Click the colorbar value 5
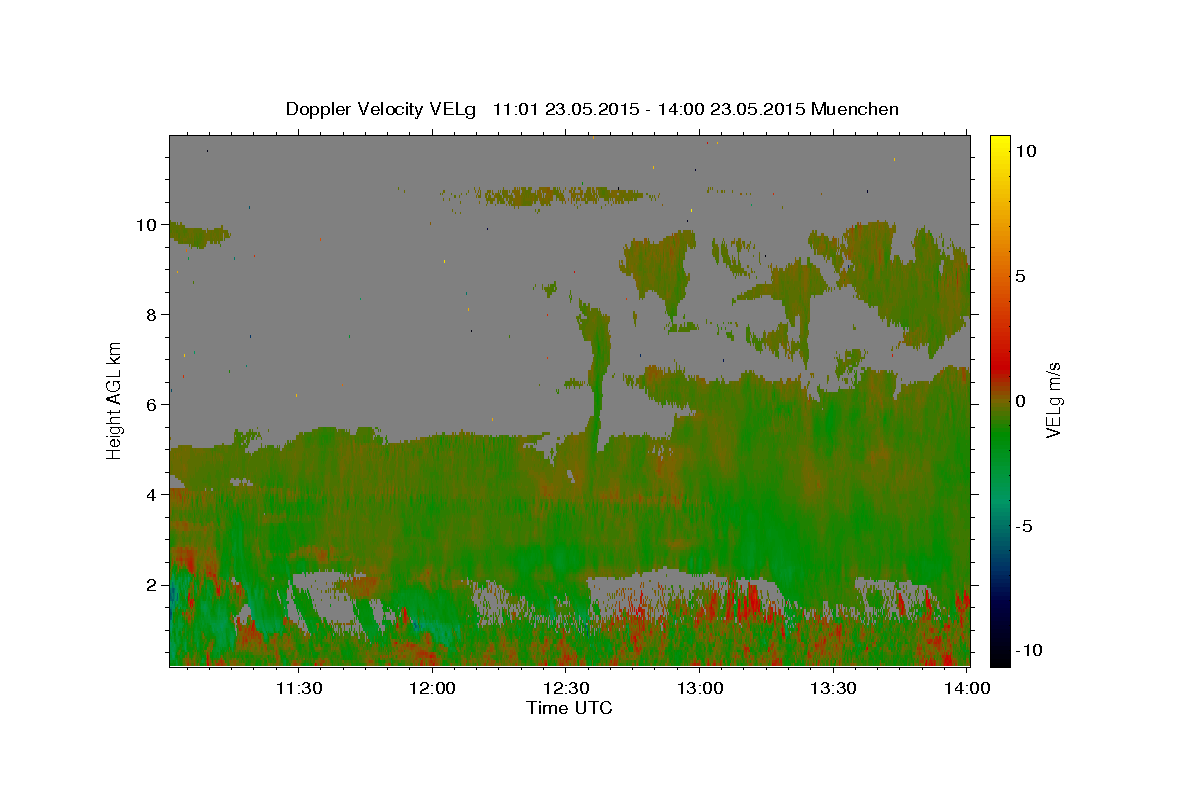This screenshot has width=1200, height=800. click(x=1020, y=276)
